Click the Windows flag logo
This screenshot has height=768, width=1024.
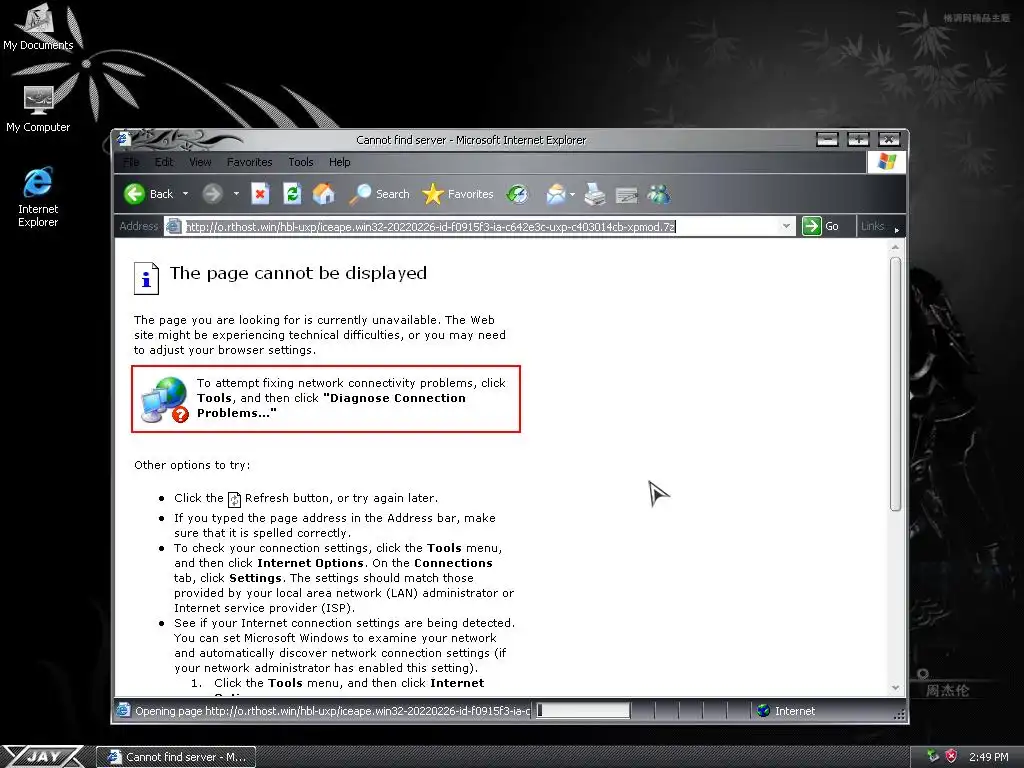click(886, 161)
